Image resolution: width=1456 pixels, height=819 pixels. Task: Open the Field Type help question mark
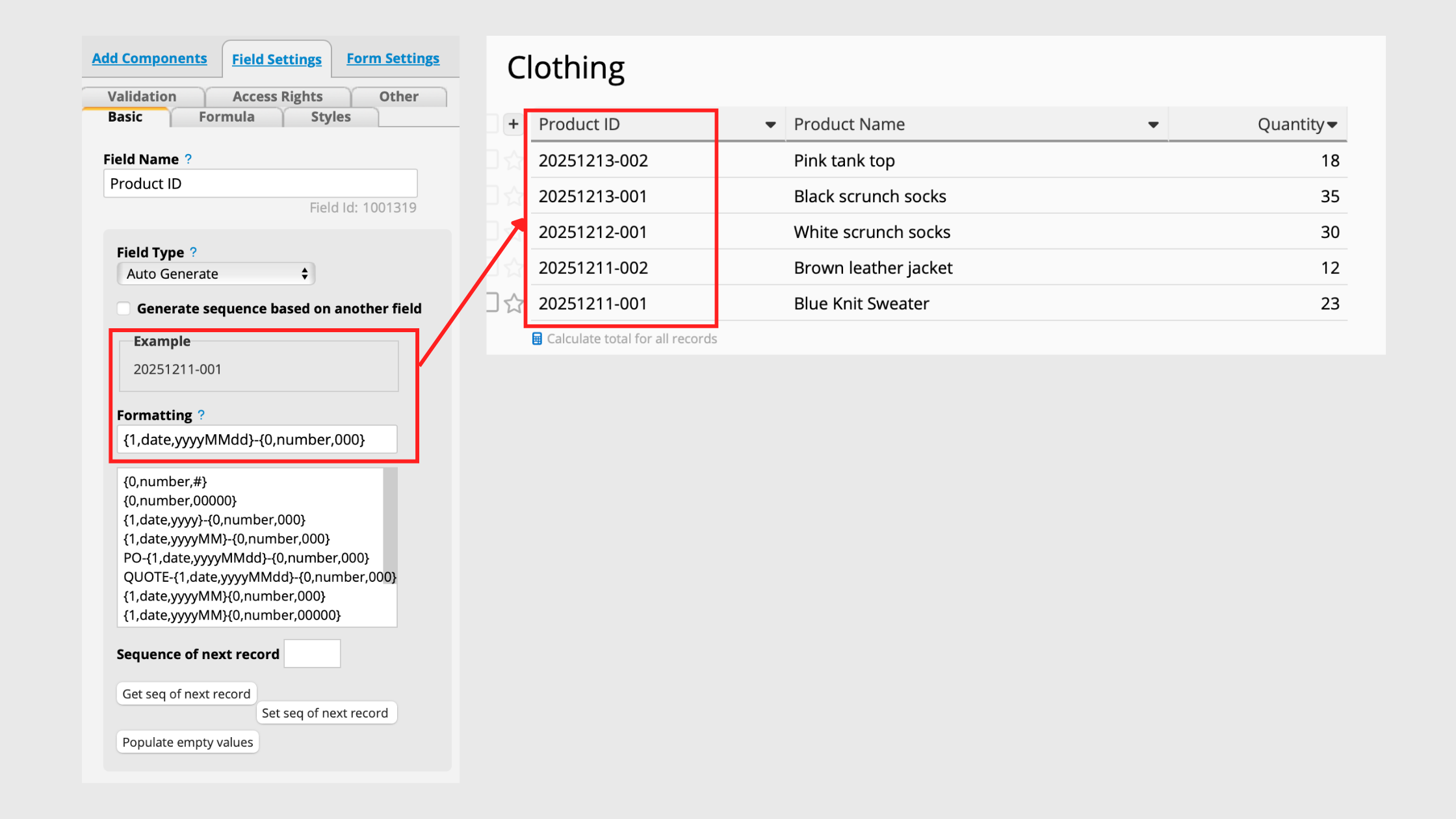click(x=194, y=252)
